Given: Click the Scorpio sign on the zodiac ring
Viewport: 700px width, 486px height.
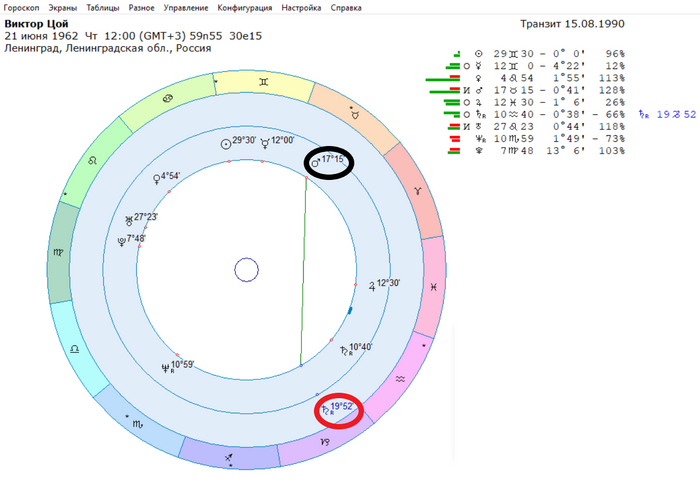Looking at the screenshot, I should [138, 424].
